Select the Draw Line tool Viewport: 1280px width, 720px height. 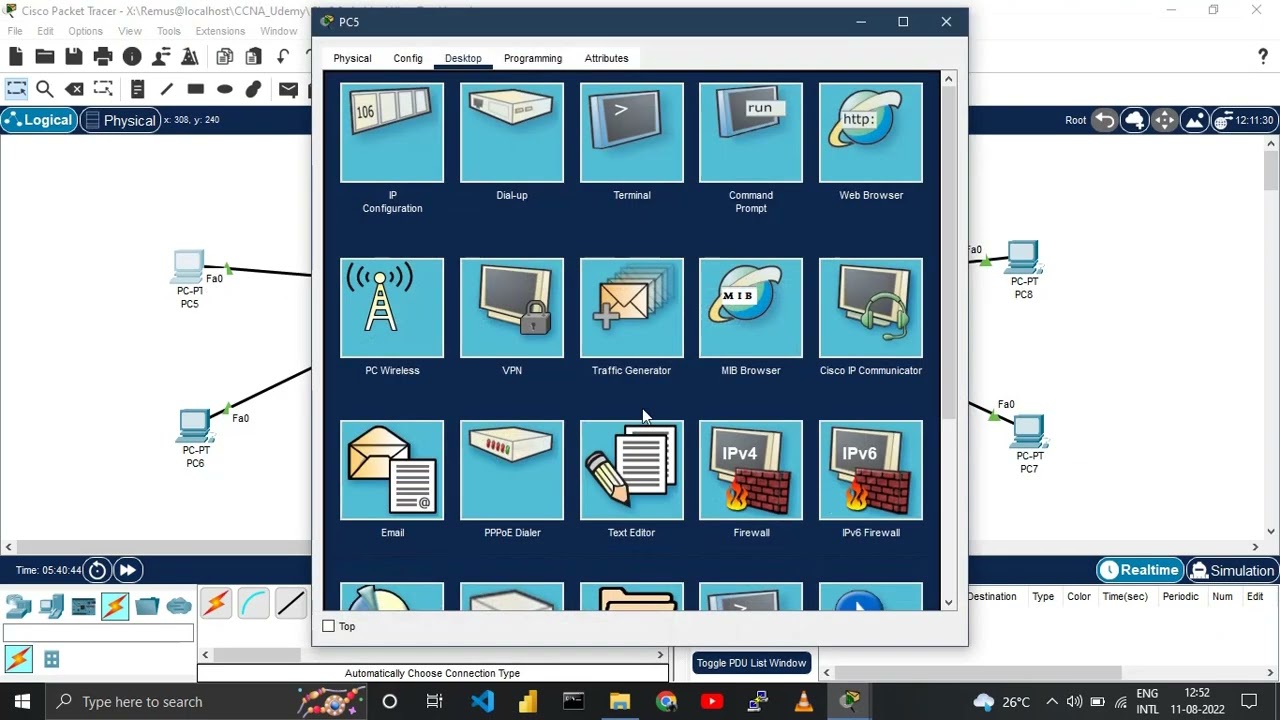click(166, 89)
